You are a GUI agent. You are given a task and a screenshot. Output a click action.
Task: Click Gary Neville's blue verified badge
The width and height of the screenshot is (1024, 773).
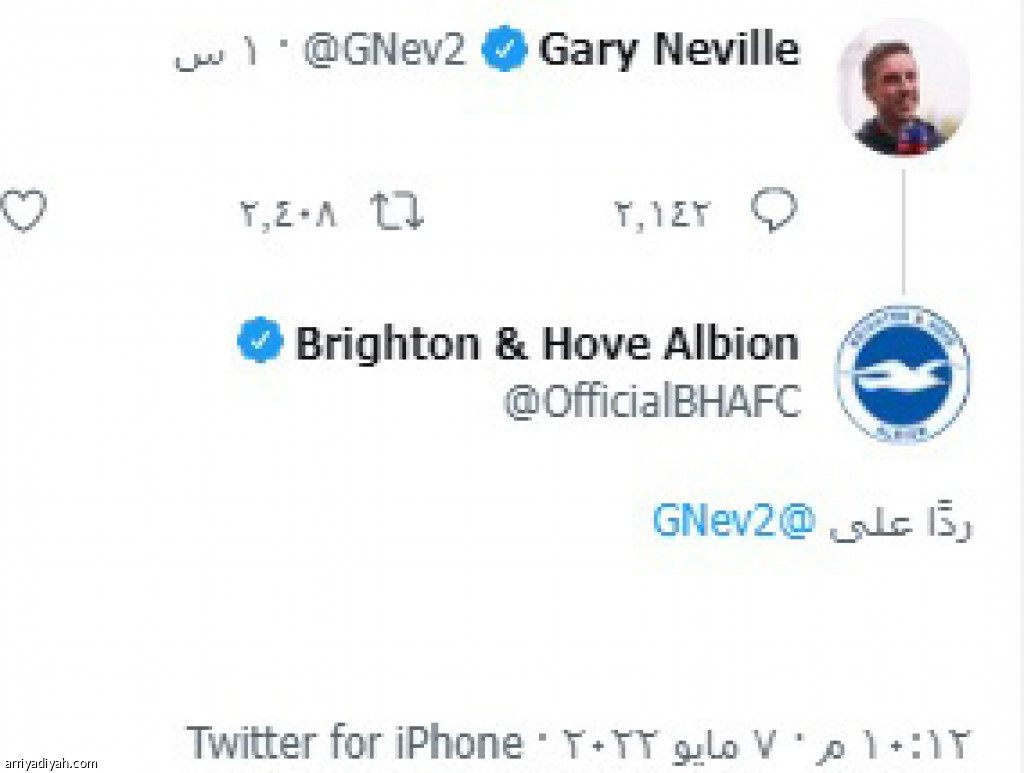(504, 49)
